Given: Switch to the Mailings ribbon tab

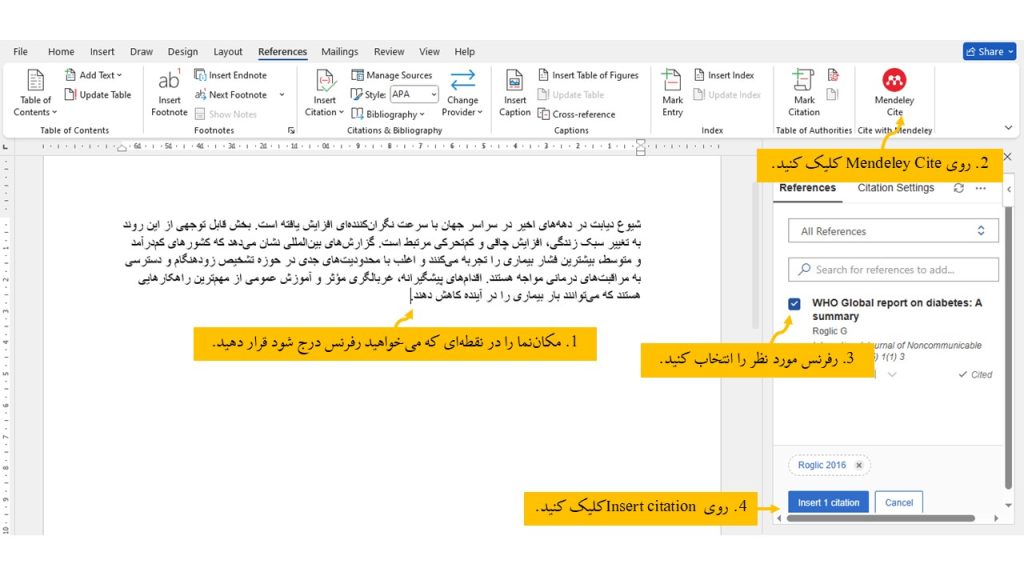Looking at the screenshot, I should [339, 51].
